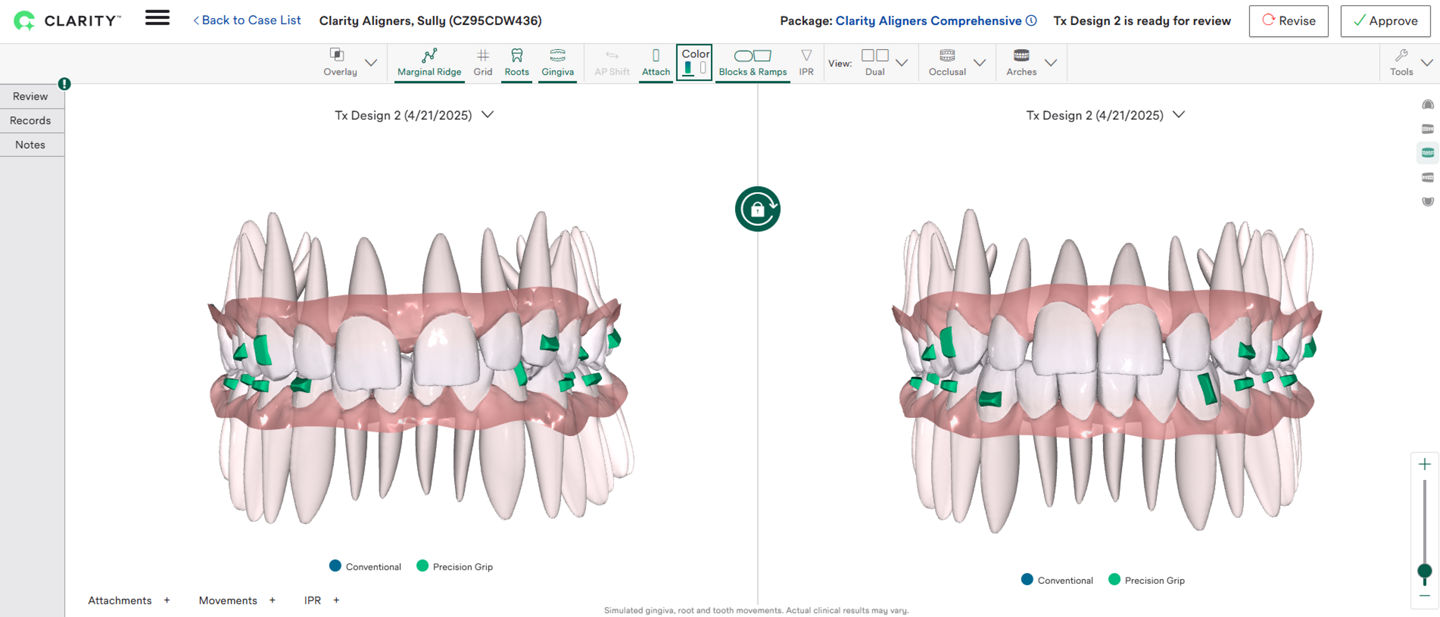1440x617 pixels.
Task: Open the Tools wrench icon
Action: click(x=1401, y=56)
